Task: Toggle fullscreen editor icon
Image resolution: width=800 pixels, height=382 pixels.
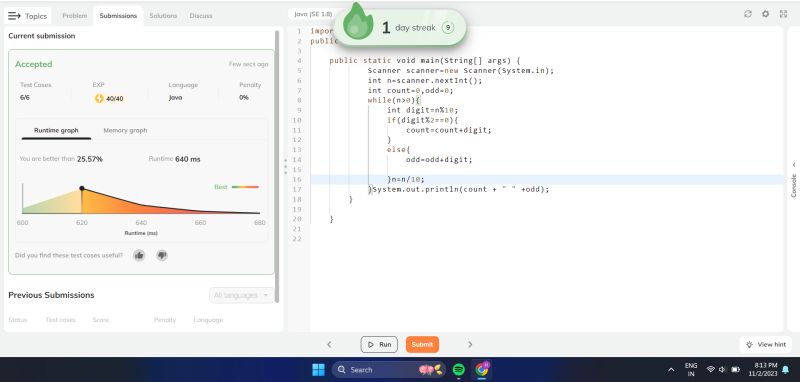Action: coord(783,14)
